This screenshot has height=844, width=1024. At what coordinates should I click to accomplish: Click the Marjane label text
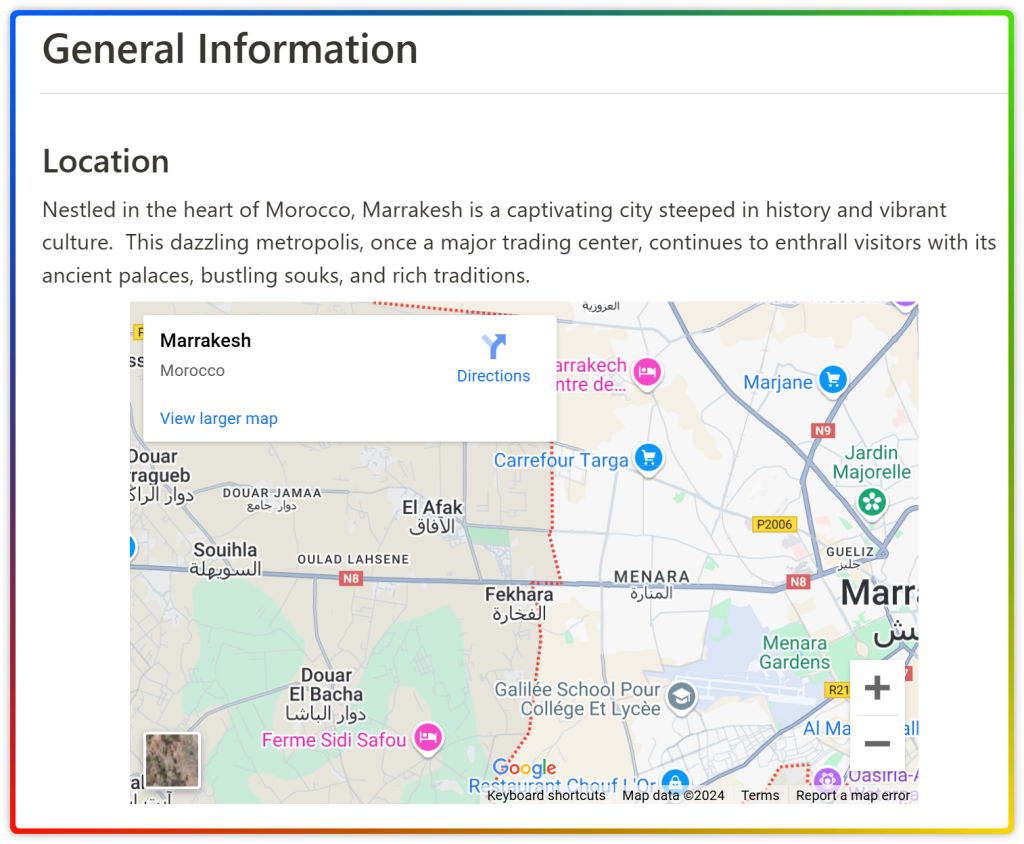(778, 382)
